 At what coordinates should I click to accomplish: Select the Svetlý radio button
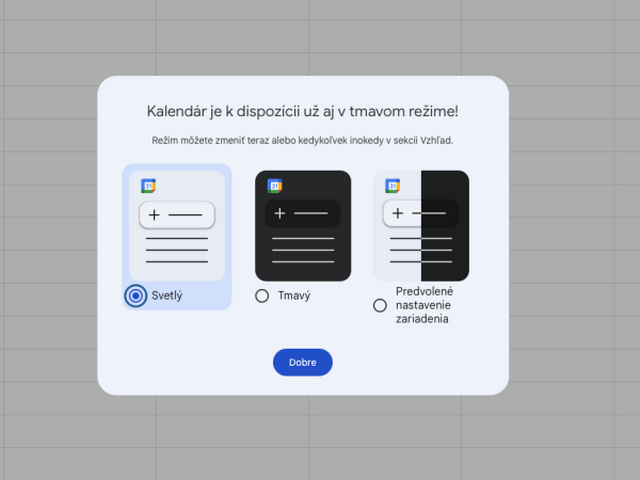click(136, 296)
